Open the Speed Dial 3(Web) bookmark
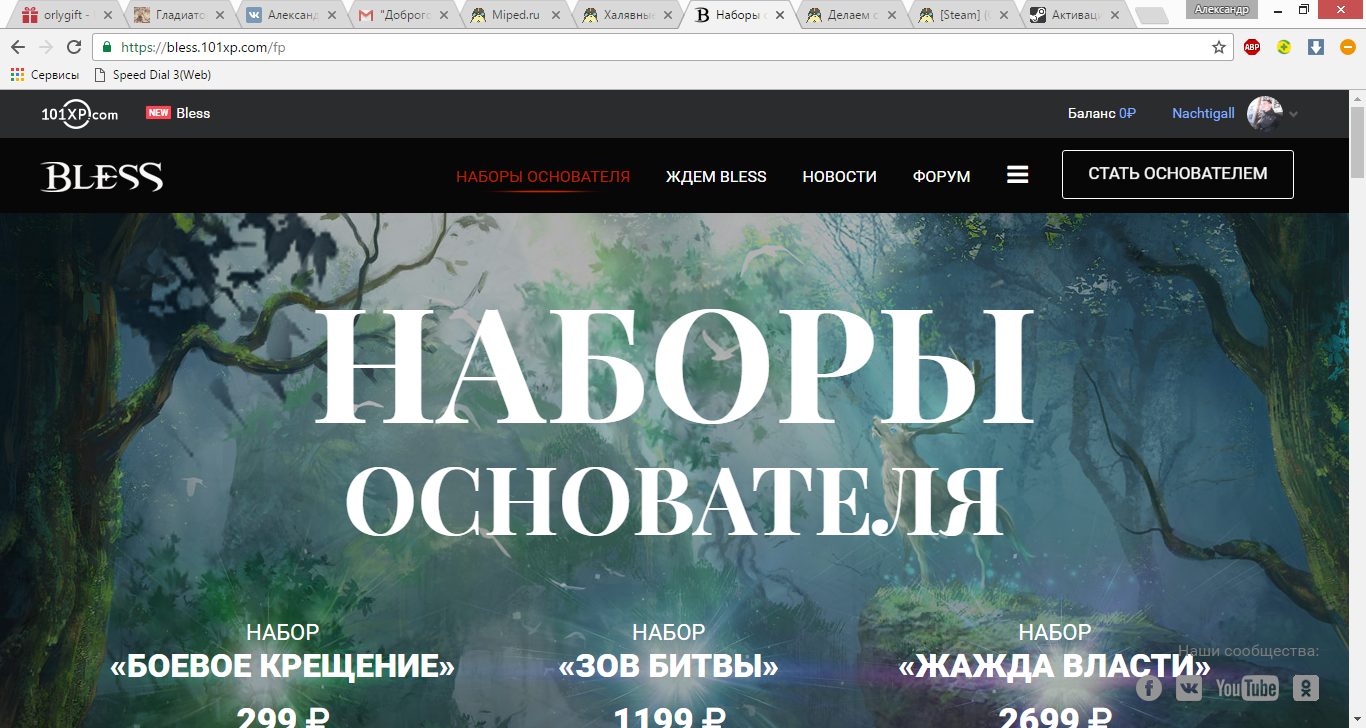 (x=152, y=74)
